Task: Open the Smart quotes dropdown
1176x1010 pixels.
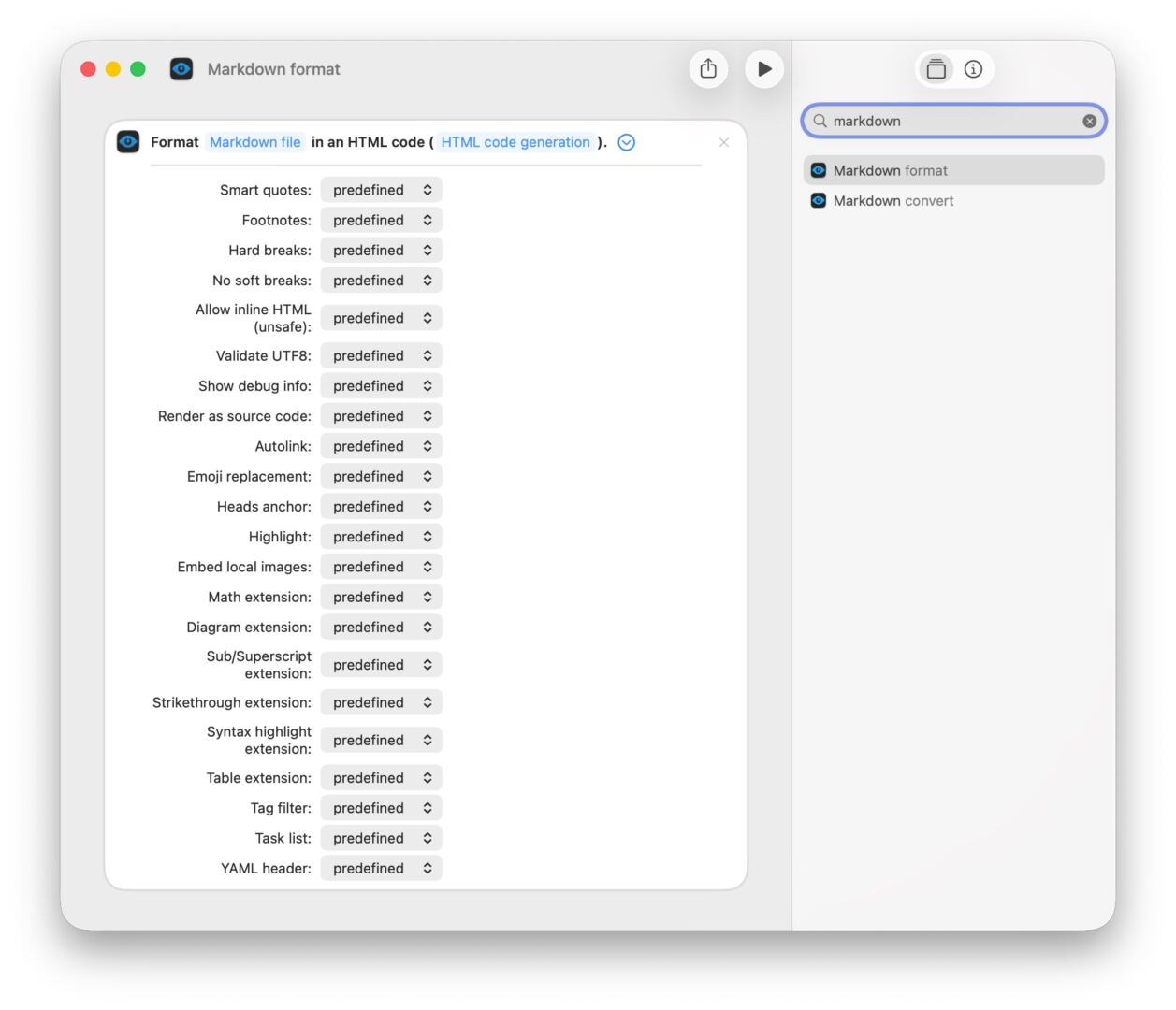Action: click(381, 189)
